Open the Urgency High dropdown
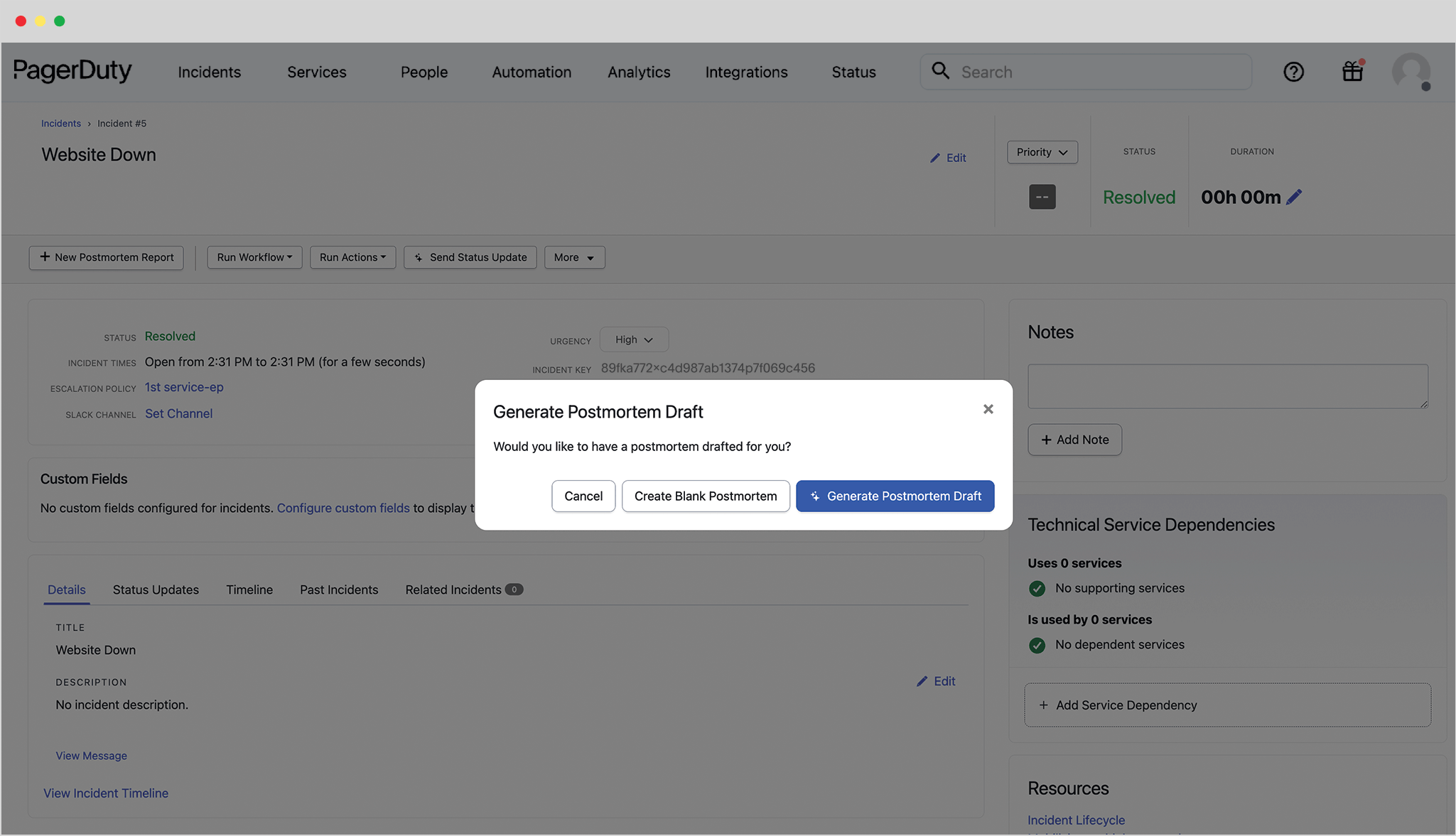The image size is (1456, 836). (634, 340)
